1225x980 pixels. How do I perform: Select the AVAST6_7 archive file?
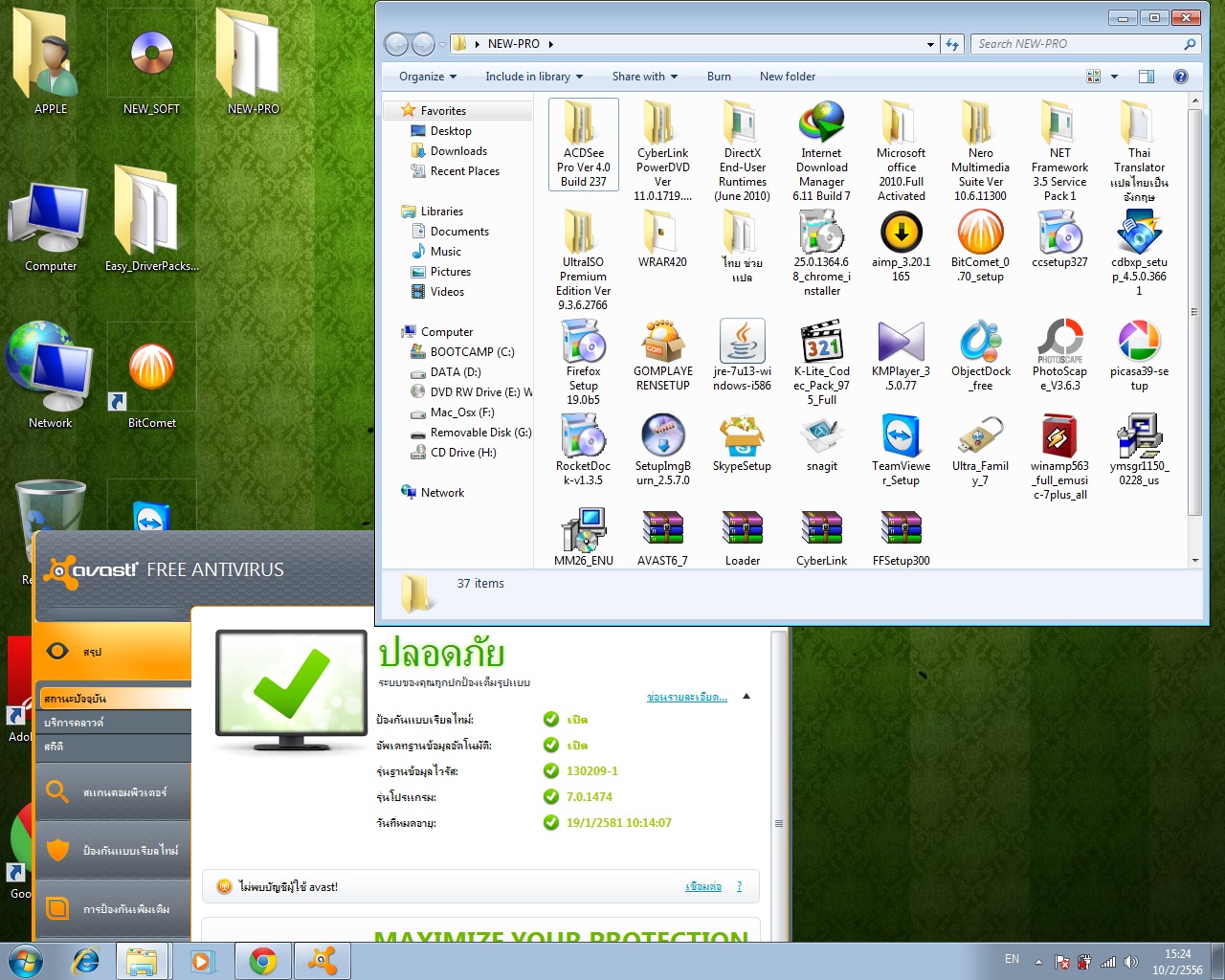pos(663,537)
